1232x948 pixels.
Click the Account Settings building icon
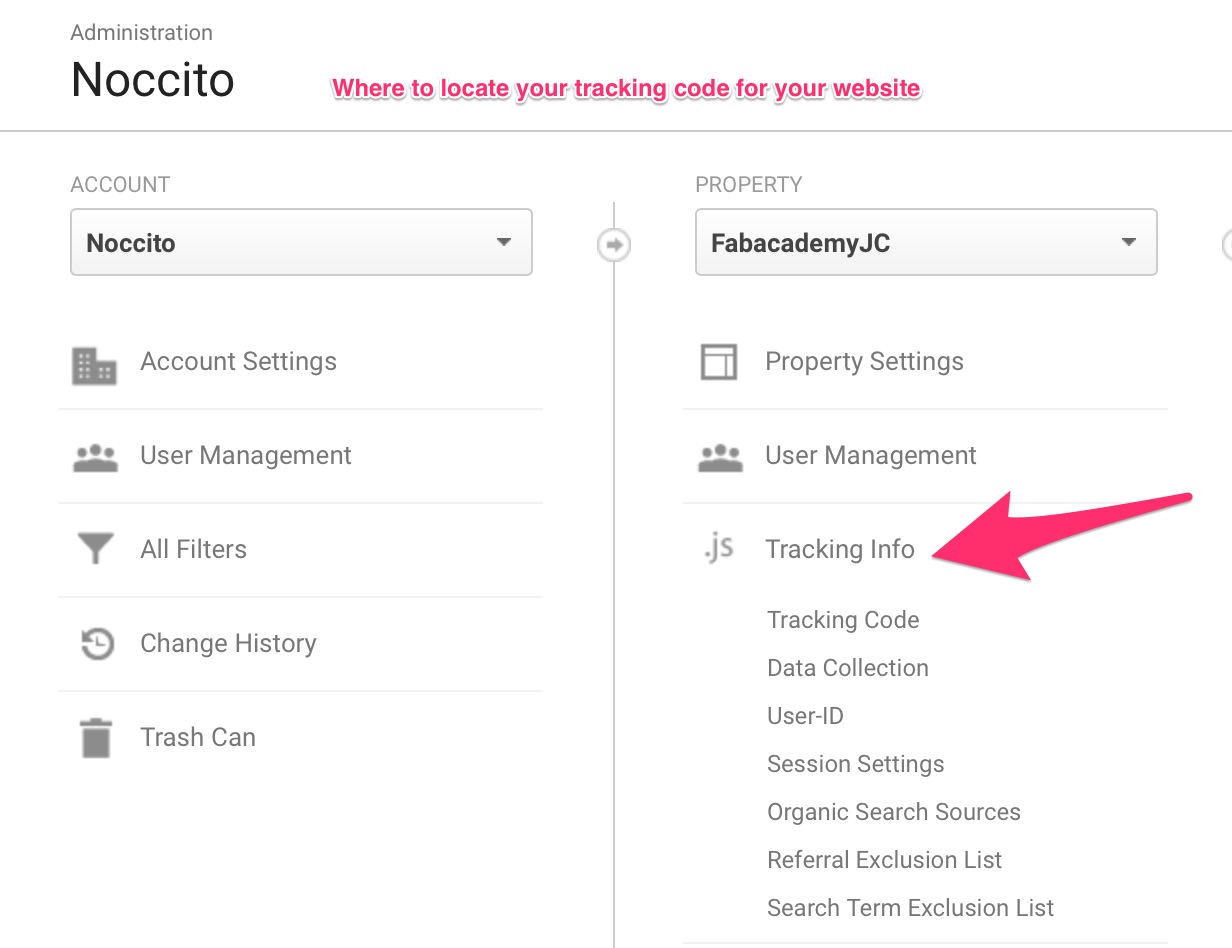(x=95, y=366)
